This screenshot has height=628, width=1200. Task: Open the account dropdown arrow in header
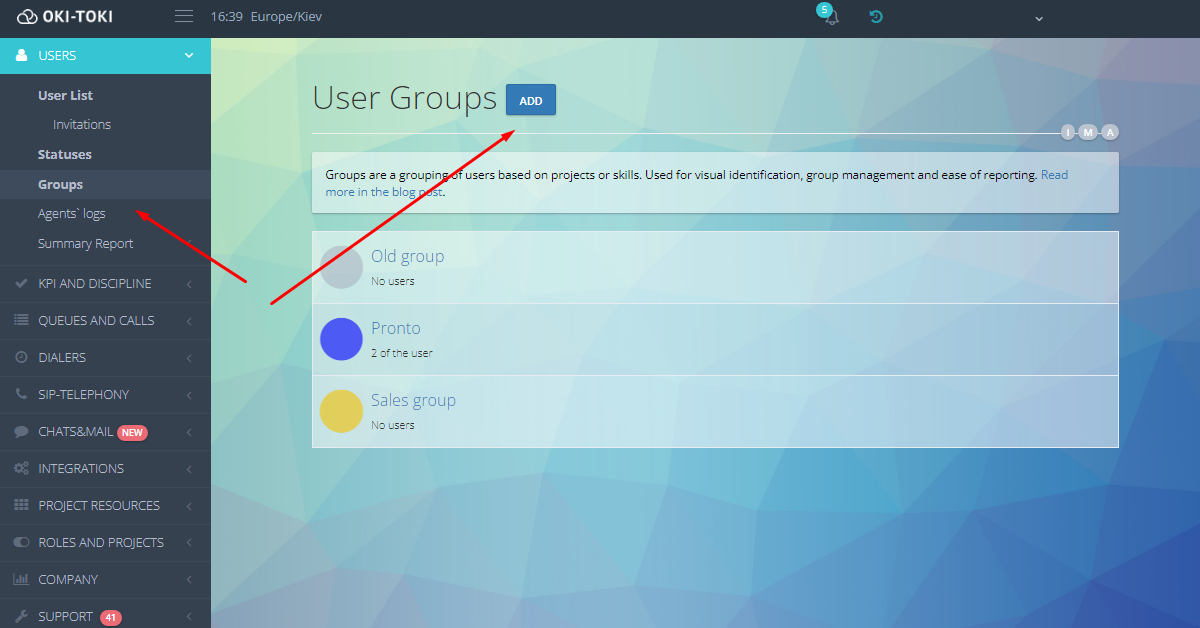click(1038, 18)
